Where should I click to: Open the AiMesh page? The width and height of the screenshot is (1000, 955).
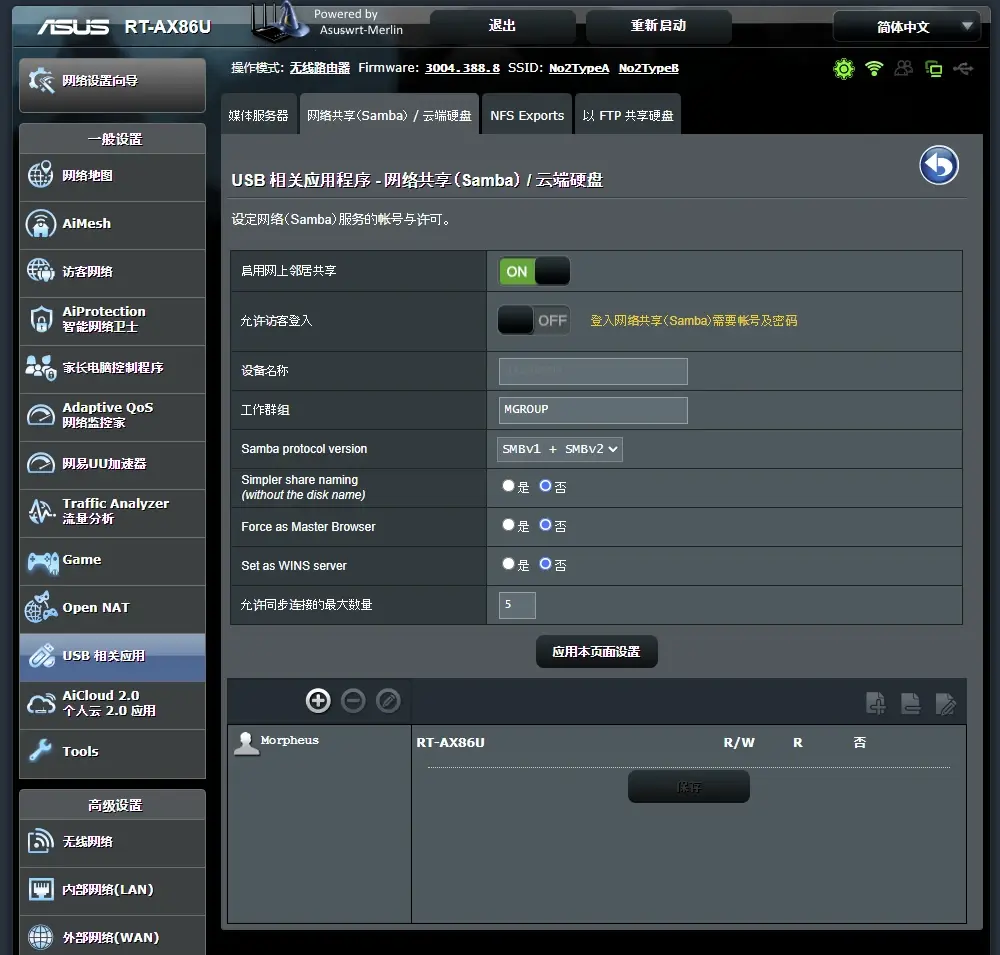point(112,224)
